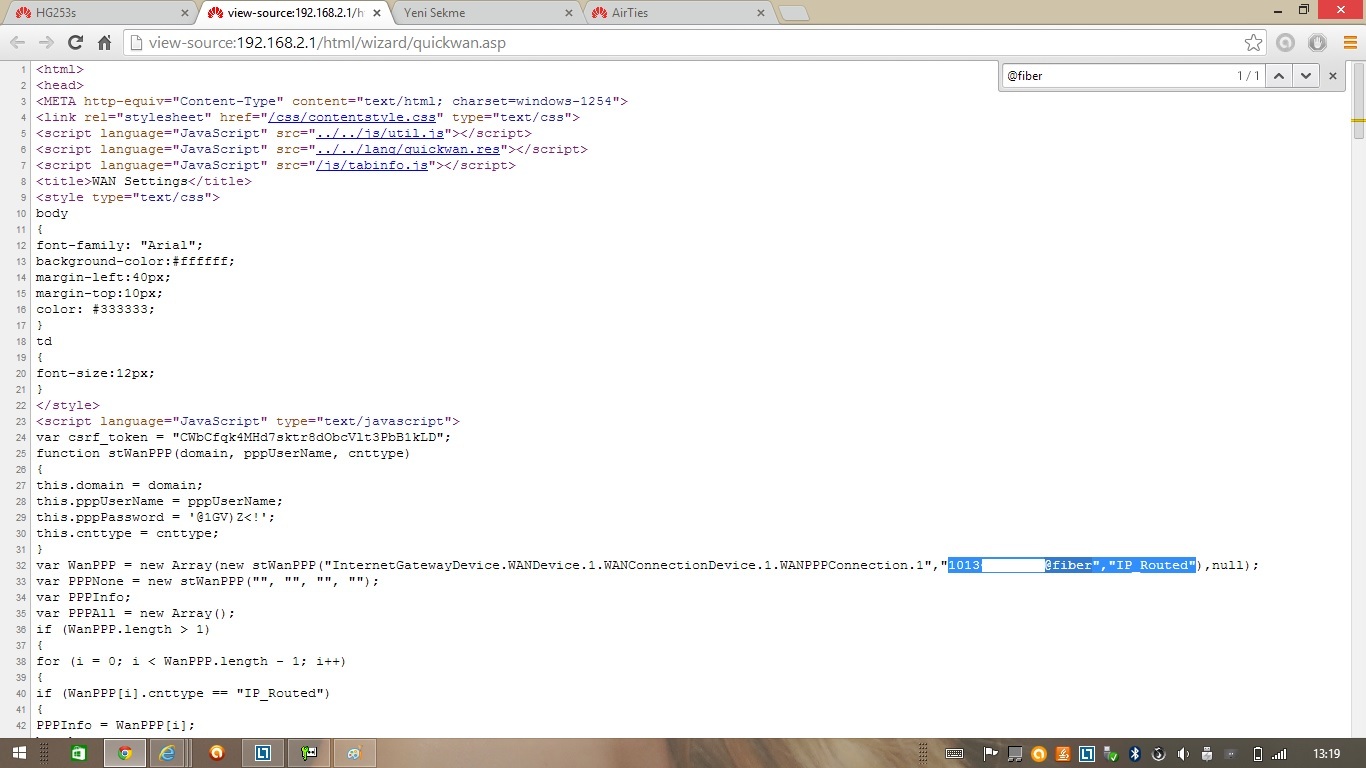Open the 13:19 taskbar clock
Screen dimensions: 1366x768
coord(1326,754)
